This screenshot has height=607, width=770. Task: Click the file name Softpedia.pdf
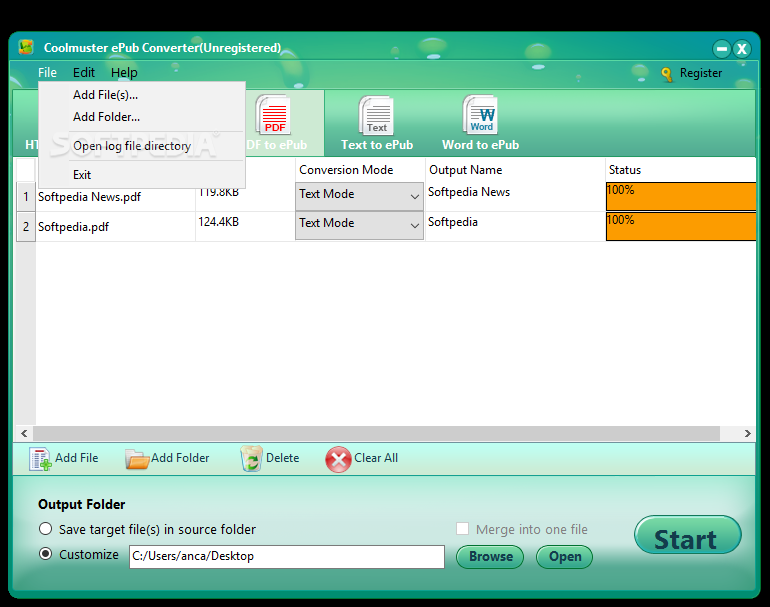74,227
